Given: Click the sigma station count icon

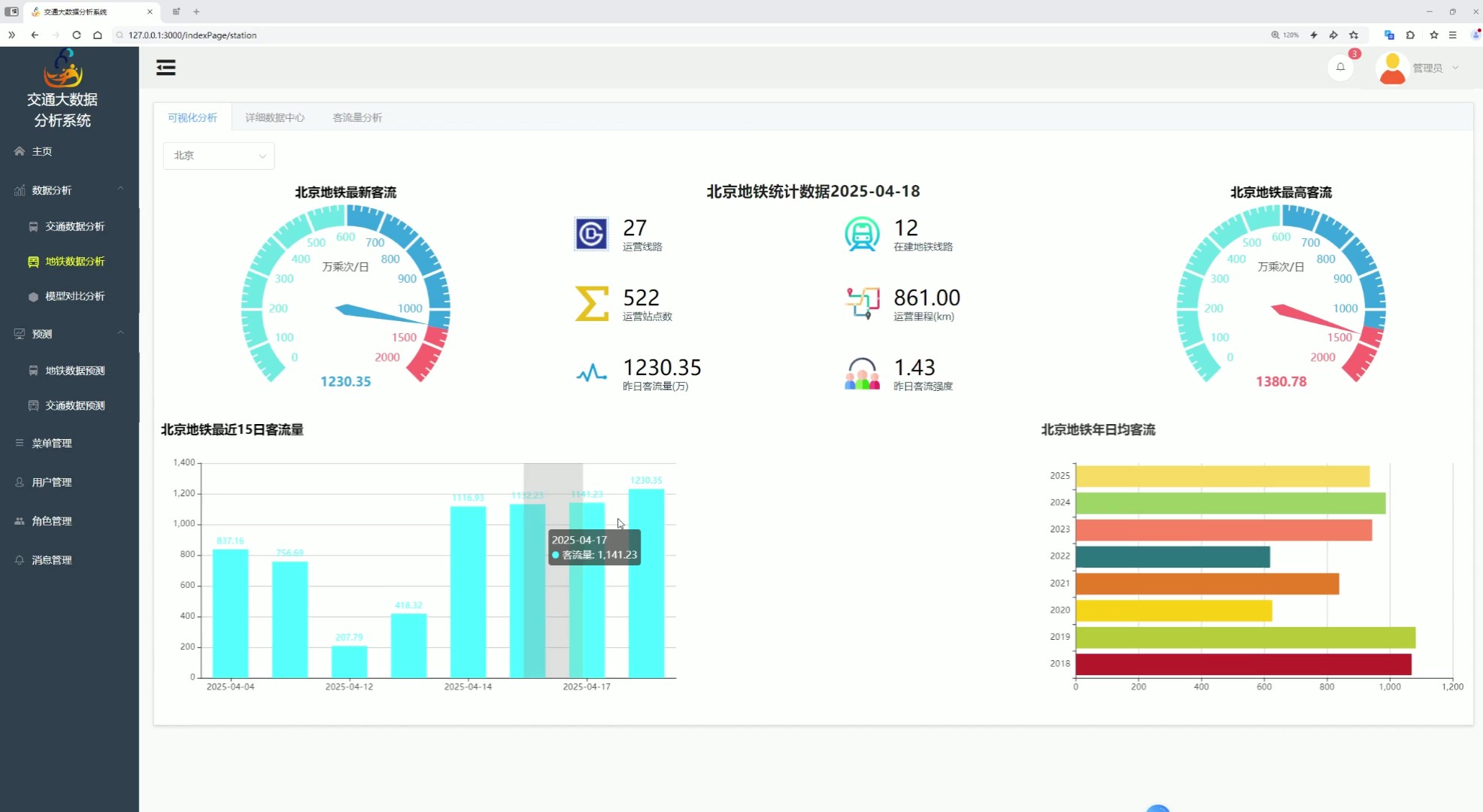Looking at the screenshot, I should pos(591,304).
